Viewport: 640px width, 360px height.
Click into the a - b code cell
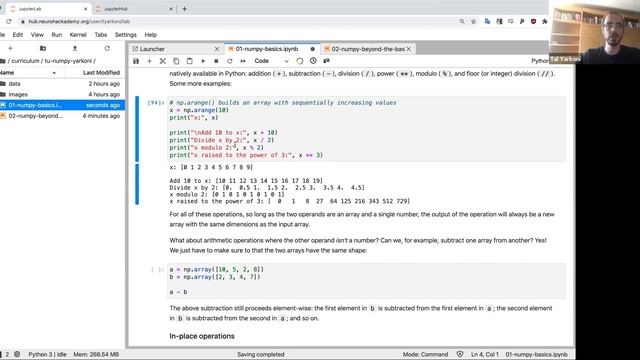[x=367, y=281]
